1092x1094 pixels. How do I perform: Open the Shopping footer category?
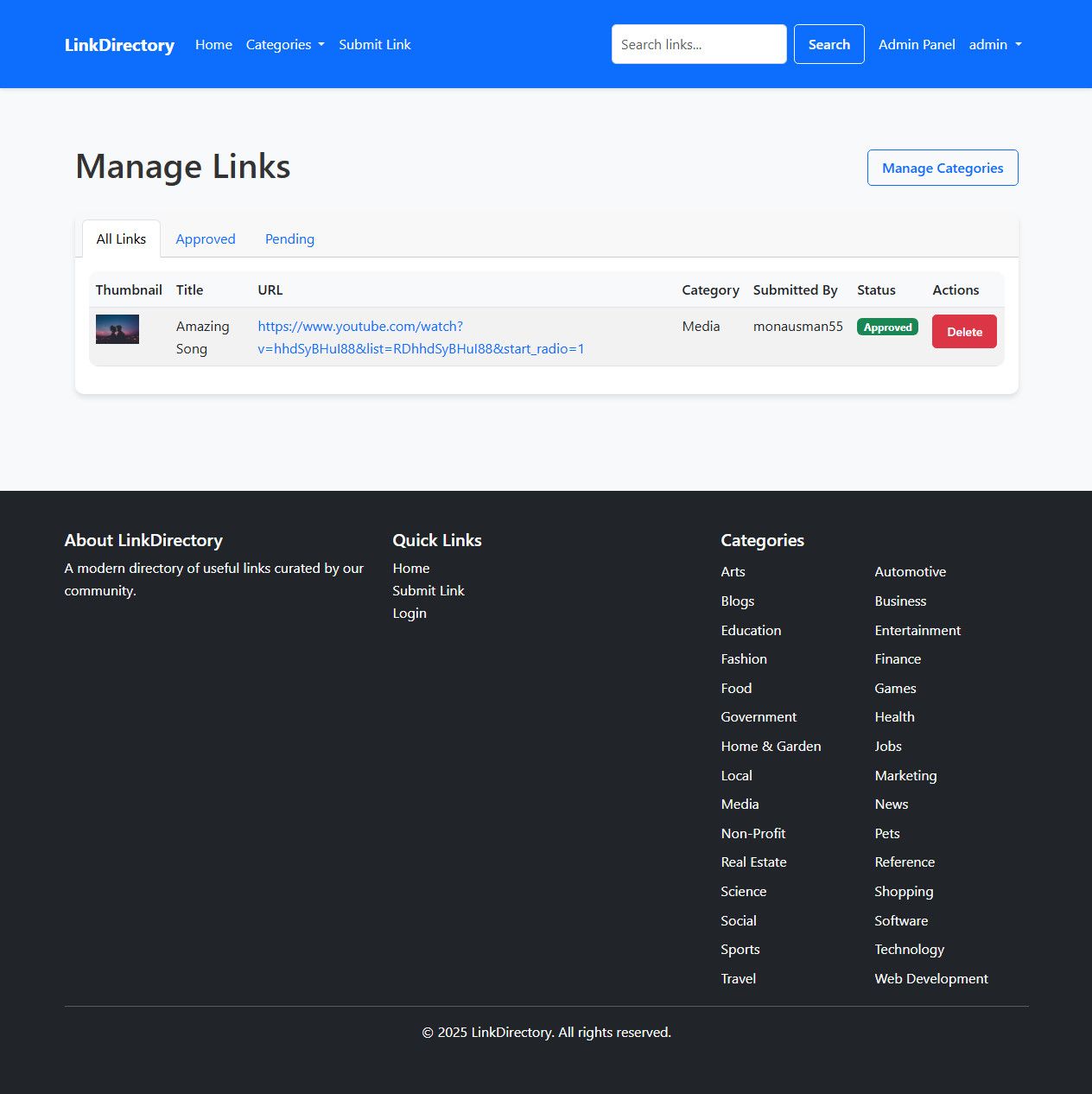[x=904, y=892]
